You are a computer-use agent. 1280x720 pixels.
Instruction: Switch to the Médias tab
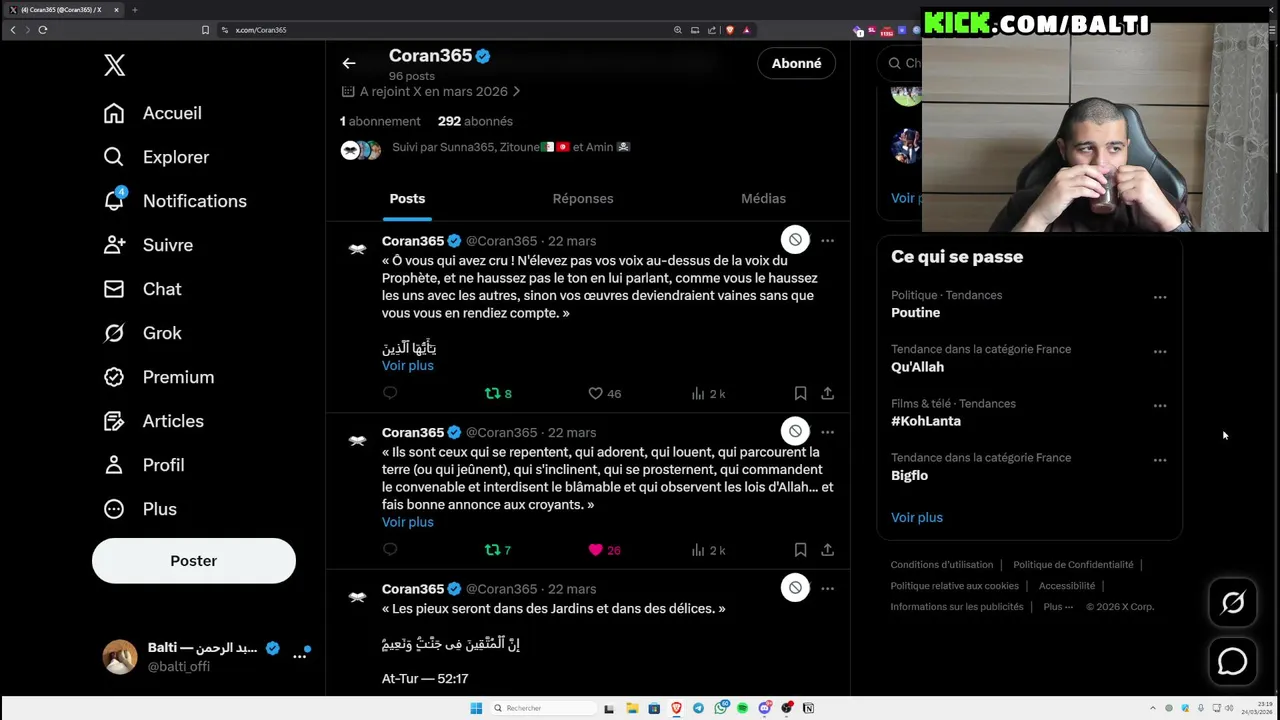[763, 198]
